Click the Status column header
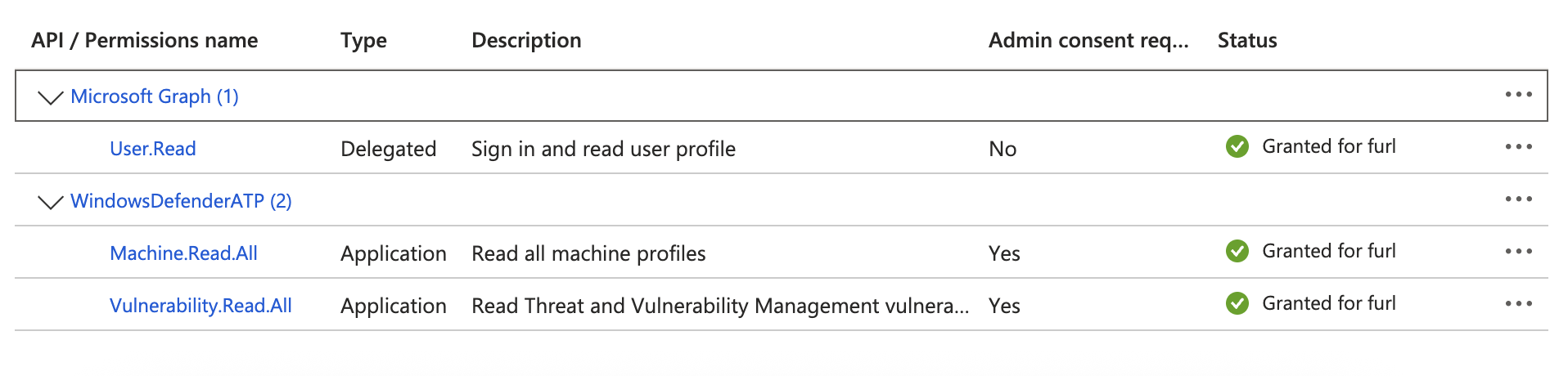 click(x=1246, y=41)
